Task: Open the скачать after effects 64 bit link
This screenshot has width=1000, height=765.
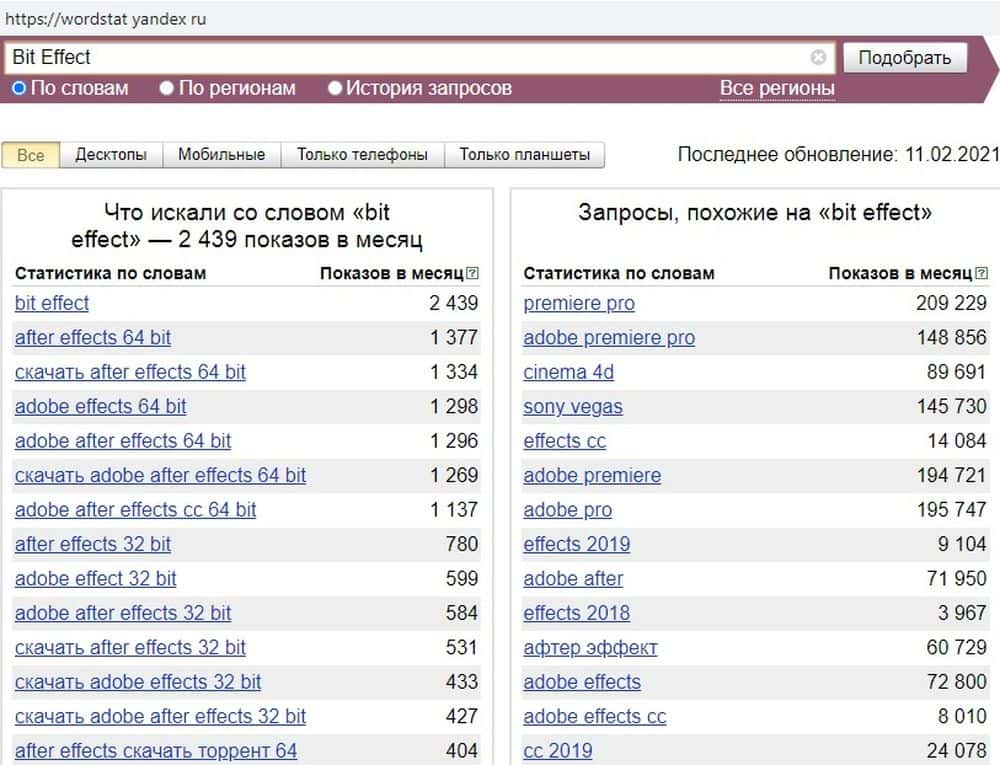Action: point(130,372)
